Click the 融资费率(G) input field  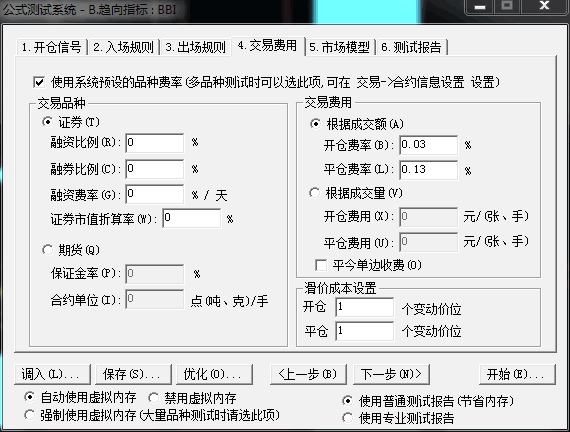(x=154, y=194)
